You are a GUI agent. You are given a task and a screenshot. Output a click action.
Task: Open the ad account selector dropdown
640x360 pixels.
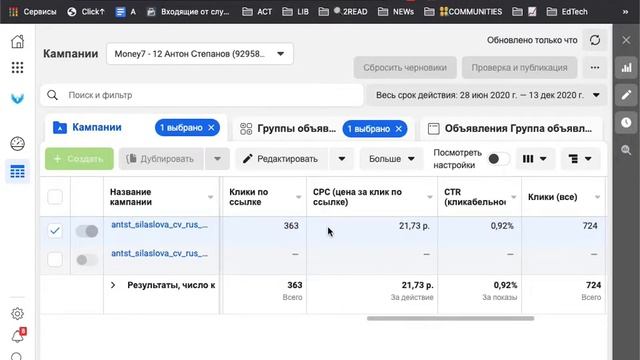pos(200,53)
